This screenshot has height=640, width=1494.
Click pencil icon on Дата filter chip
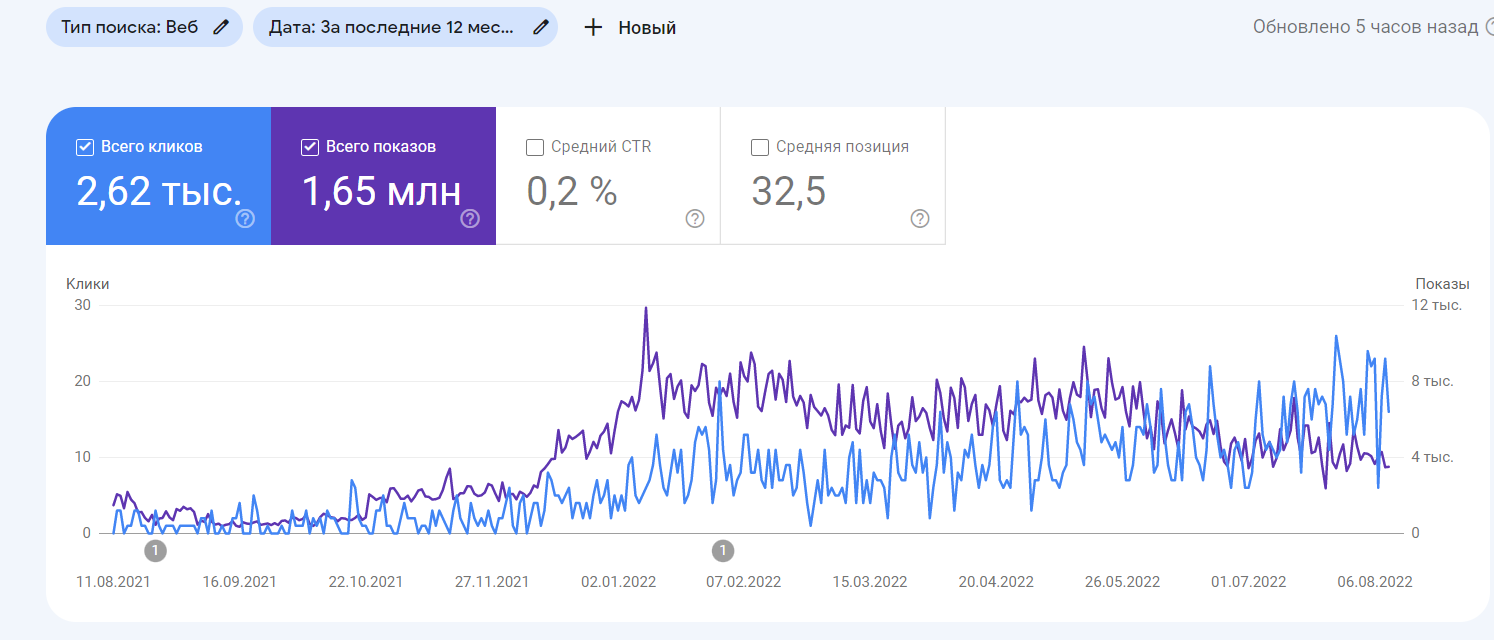(x=541, y=27)
